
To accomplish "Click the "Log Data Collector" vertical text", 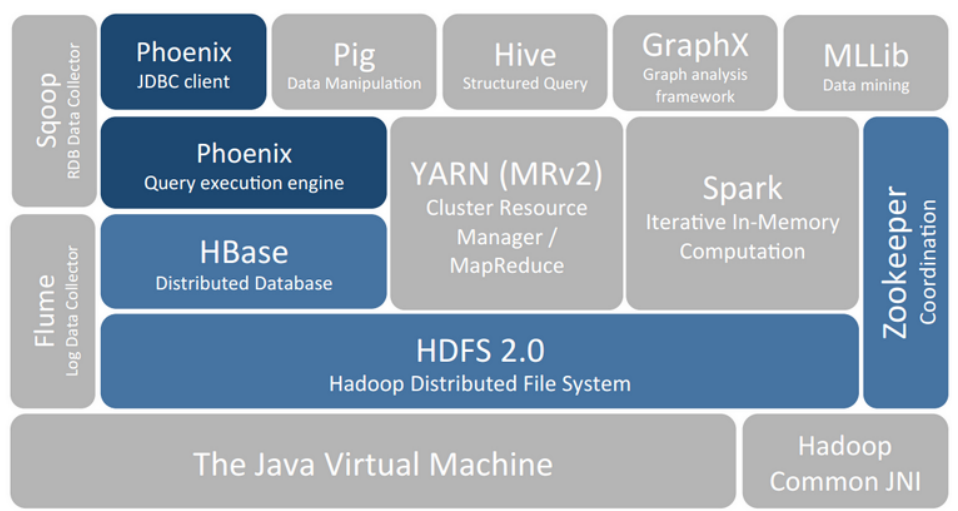I will coord(72,311).
